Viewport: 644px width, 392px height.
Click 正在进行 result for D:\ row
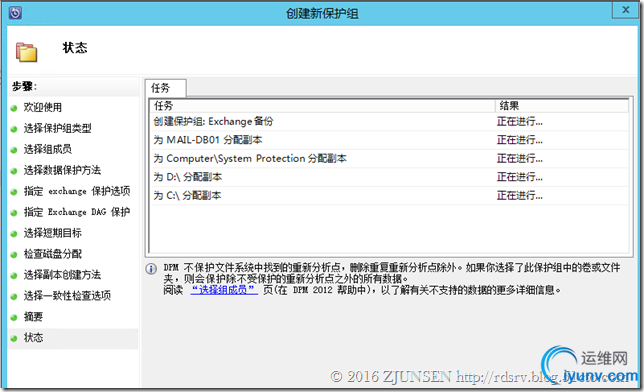point(520,177)
